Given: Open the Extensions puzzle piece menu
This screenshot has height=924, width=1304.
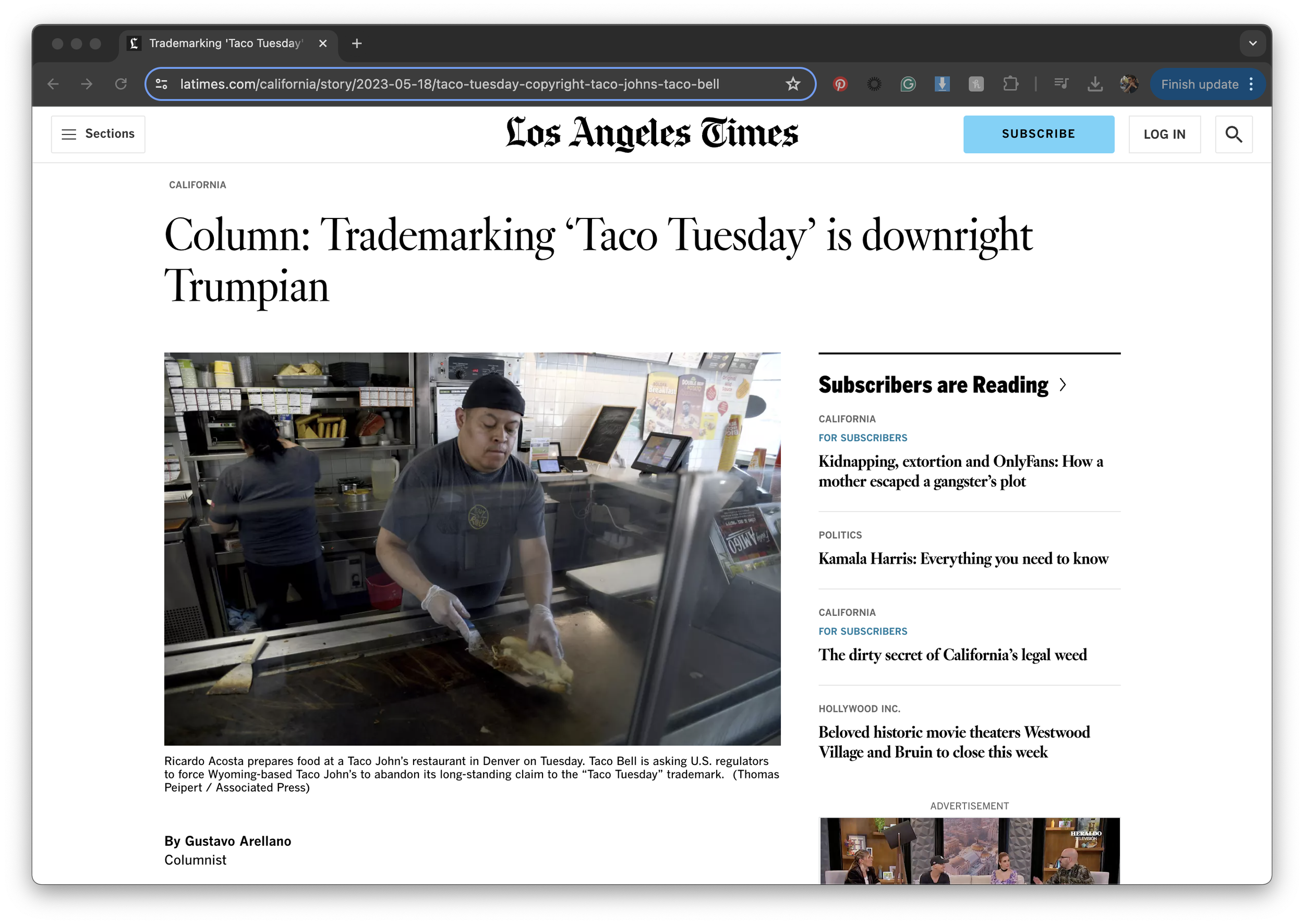Looking at the screenshot, I should coord(1011,84).
